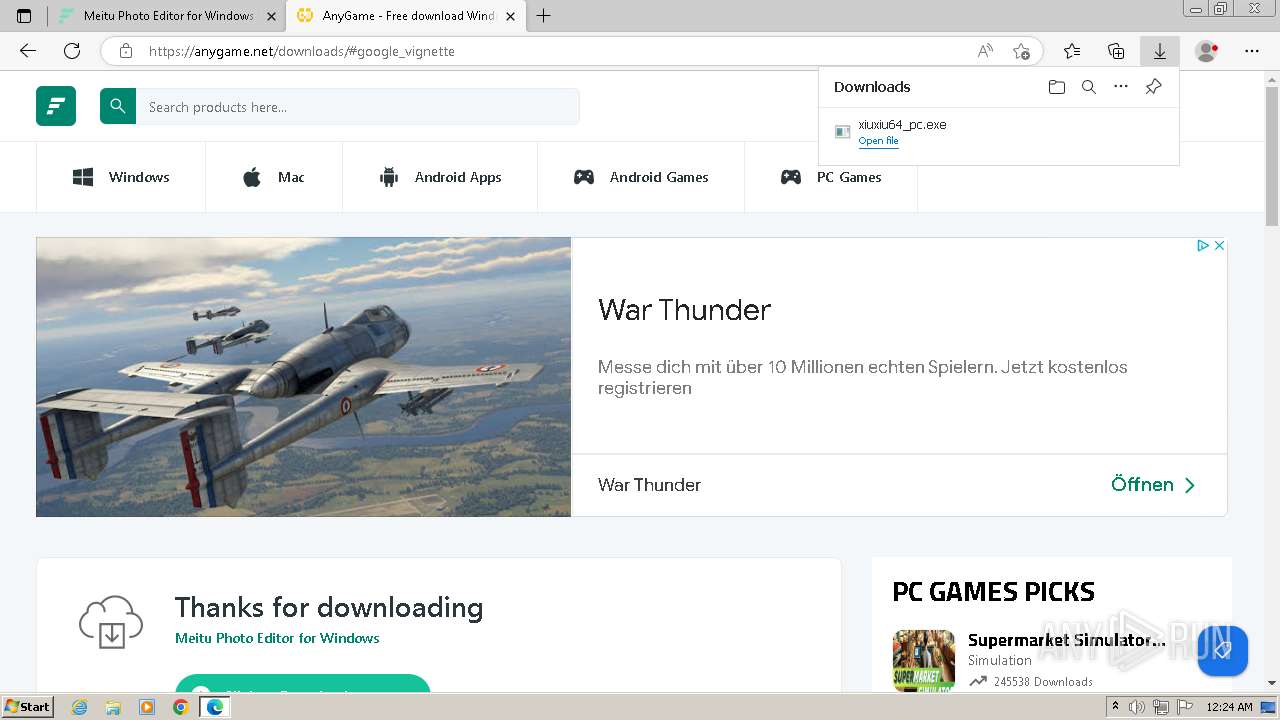Open downloads folder from Downloads panel

coord(1057,87)
